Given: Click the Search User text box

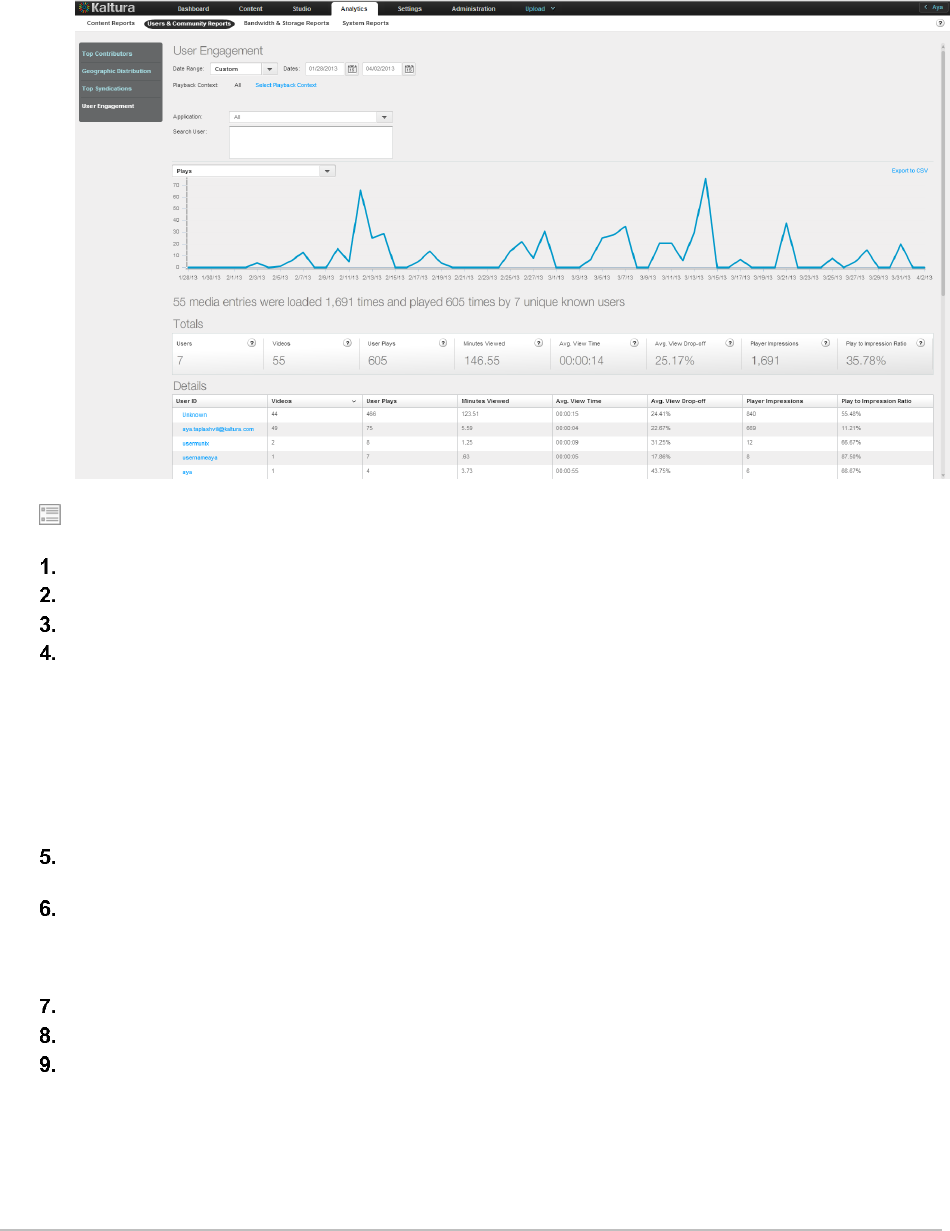Looking at the screenshot, I should [311, 142].
